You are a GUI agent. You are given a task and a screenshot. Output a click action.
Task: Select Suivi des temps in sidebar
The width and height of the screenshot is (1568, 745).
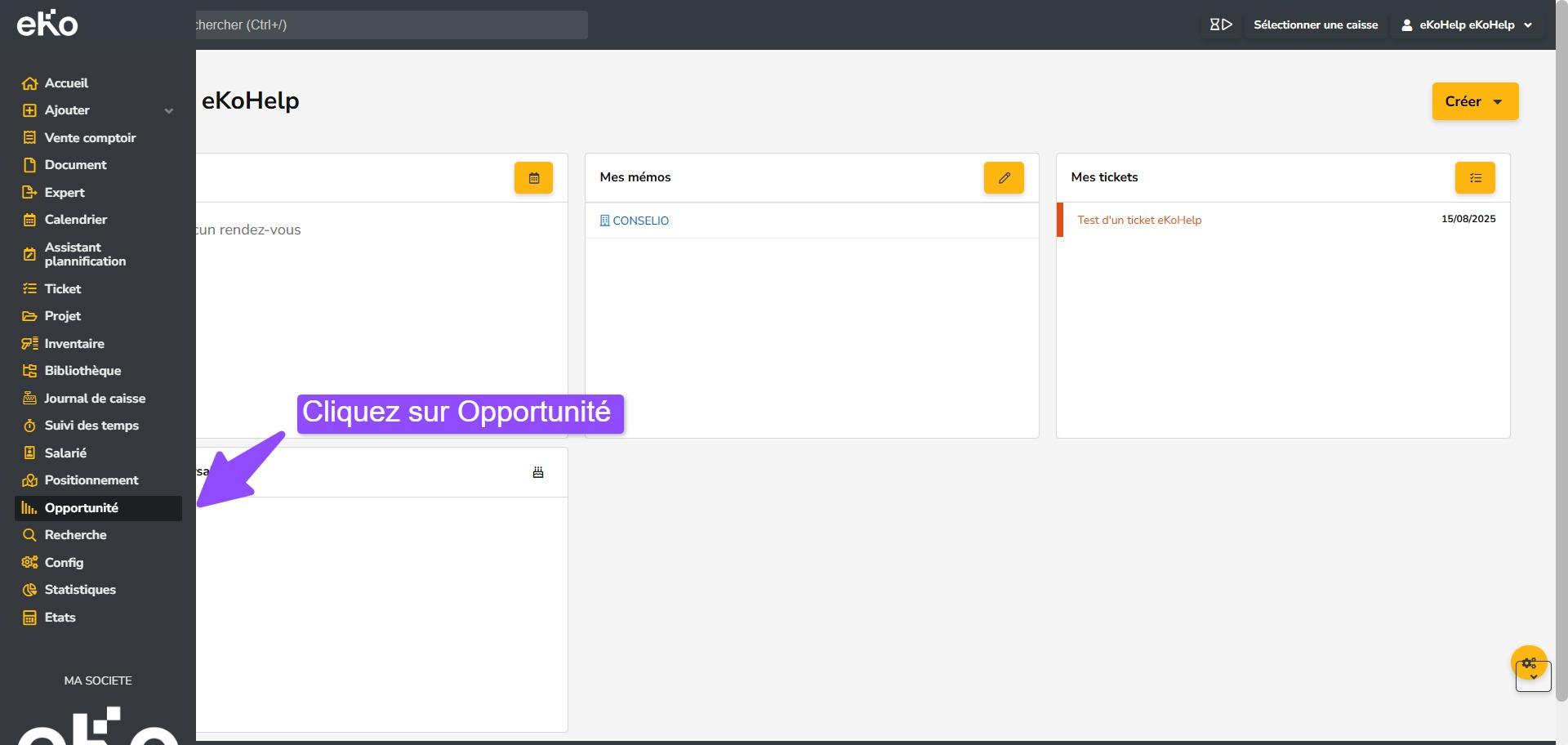(x=91, y=426)
